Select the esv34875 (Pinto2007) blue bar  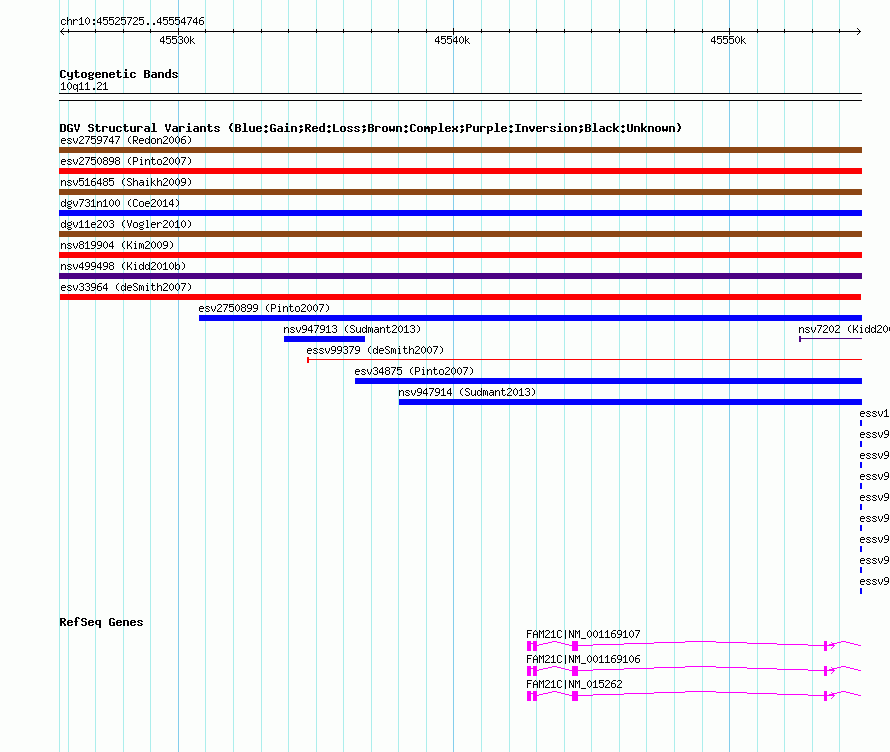pyautogui.click(x=608, y=381)
